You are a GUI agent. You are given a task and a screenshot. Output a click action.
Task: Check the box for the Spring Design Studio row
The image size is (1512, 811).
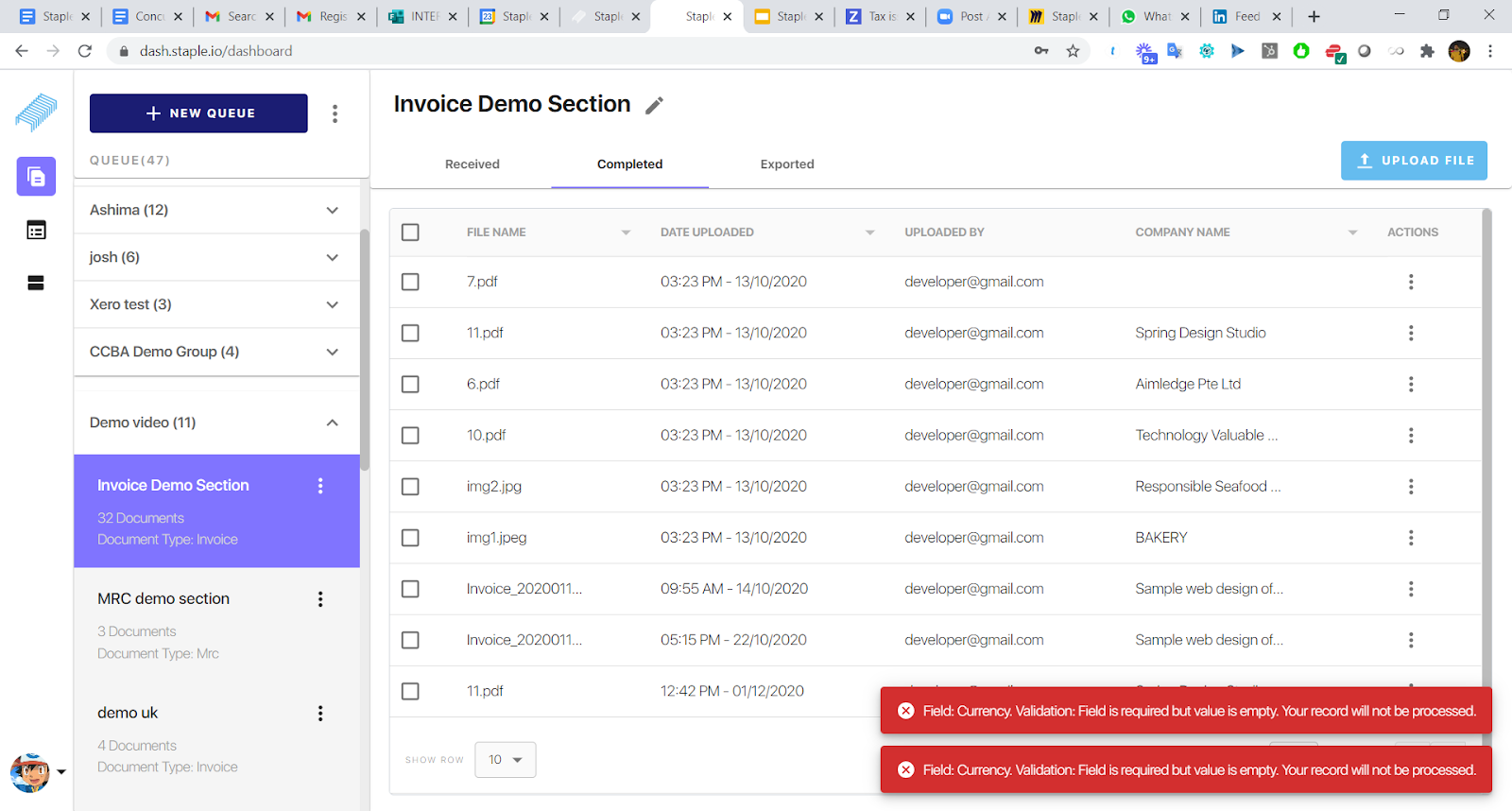pos(410,333)
